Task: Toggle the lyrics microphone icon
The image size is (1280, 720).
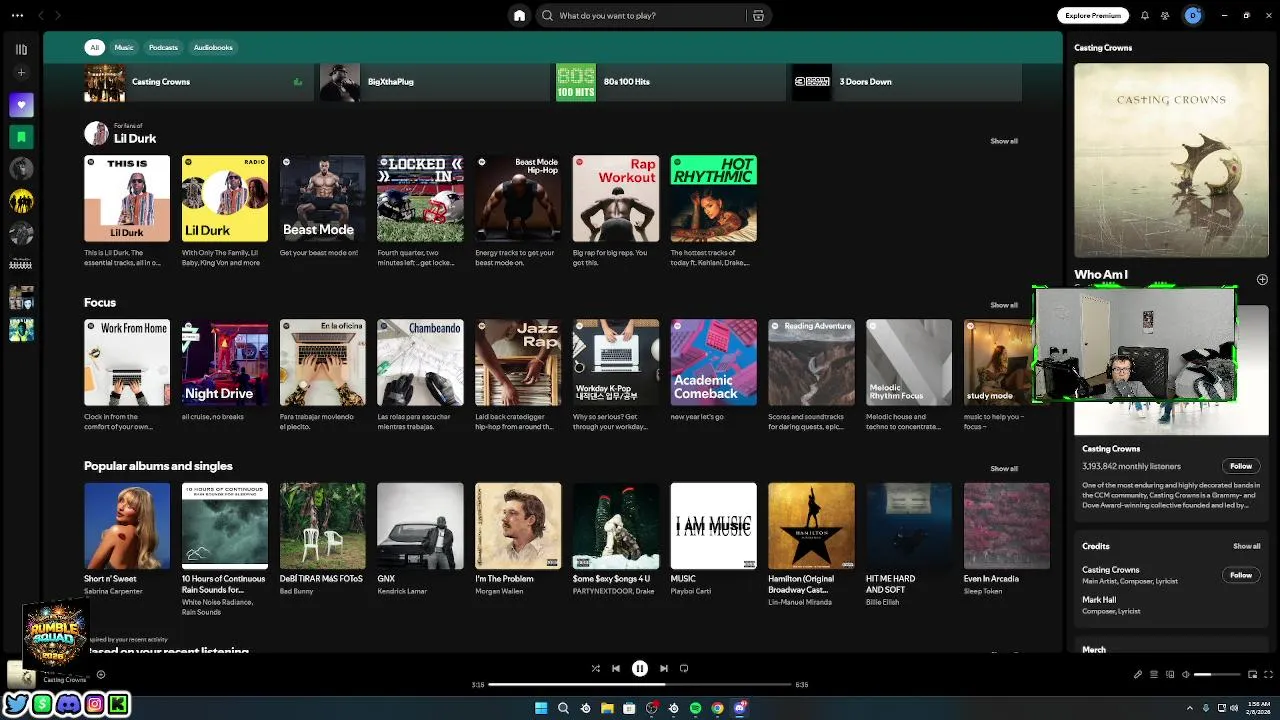Action: pos(1138,674)
